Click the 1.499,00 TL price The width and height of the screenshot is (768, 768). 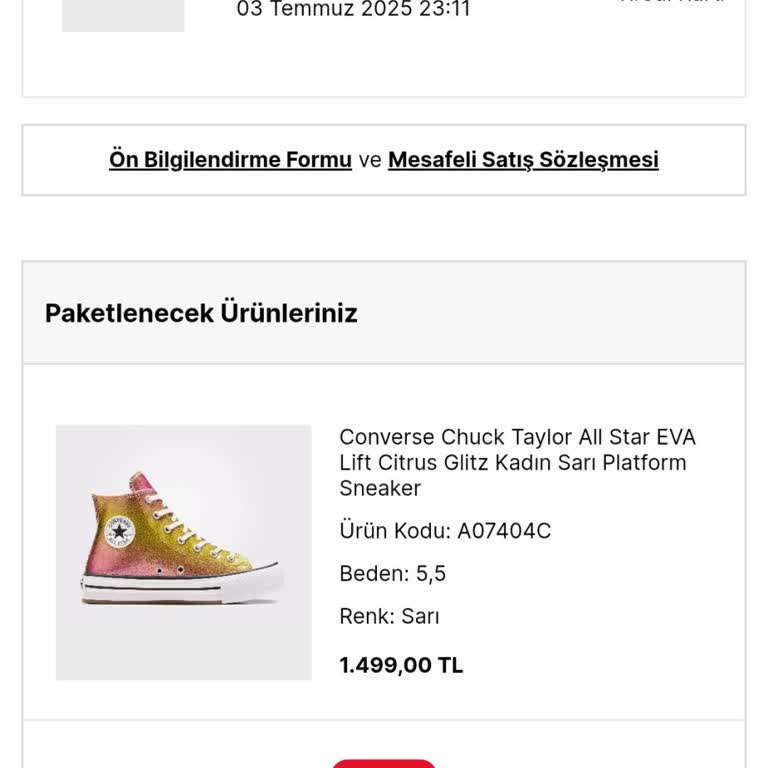[401, 665]
